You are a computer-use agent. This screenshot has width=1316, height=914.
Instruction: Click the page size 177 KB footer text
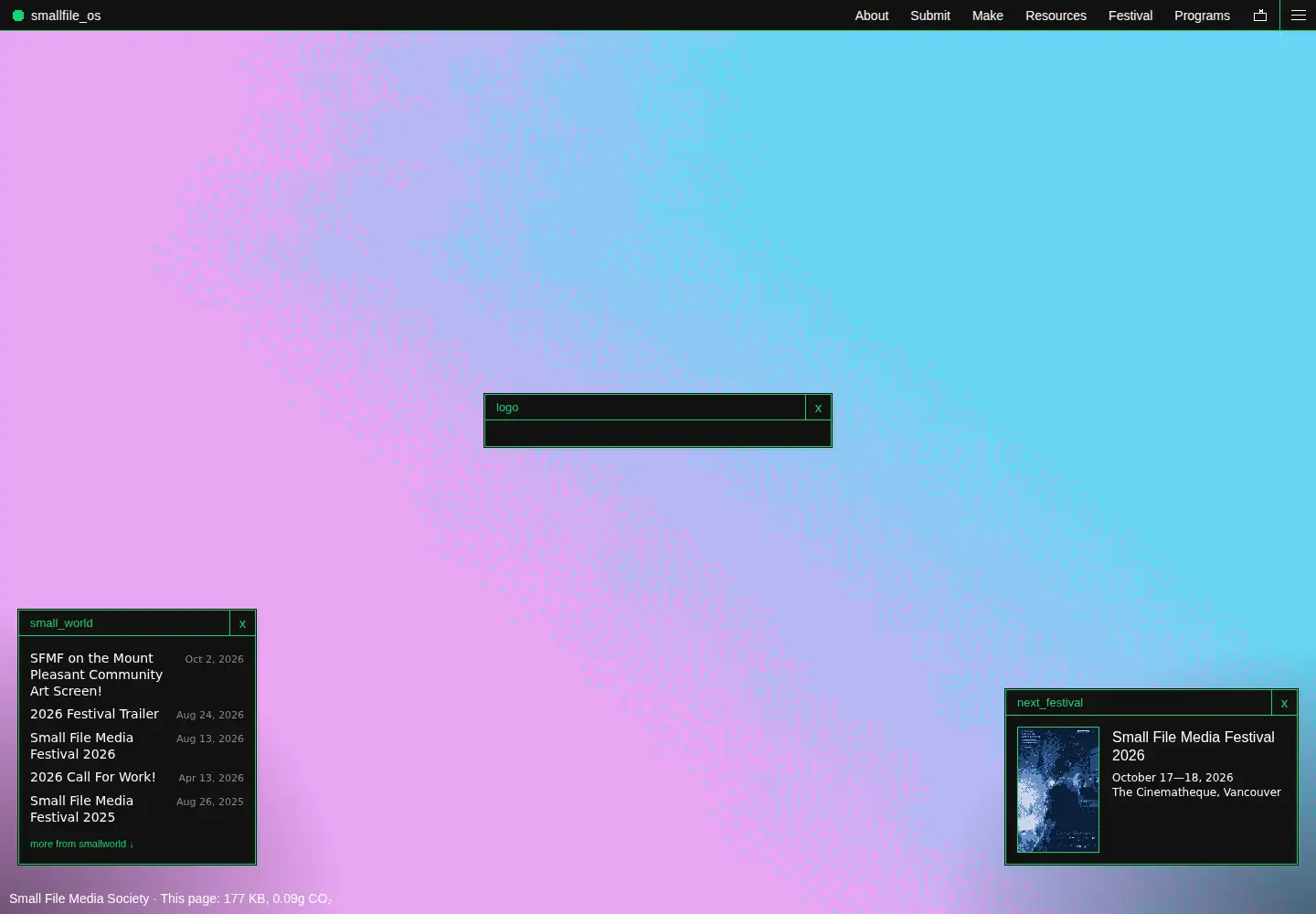(245, 898)
